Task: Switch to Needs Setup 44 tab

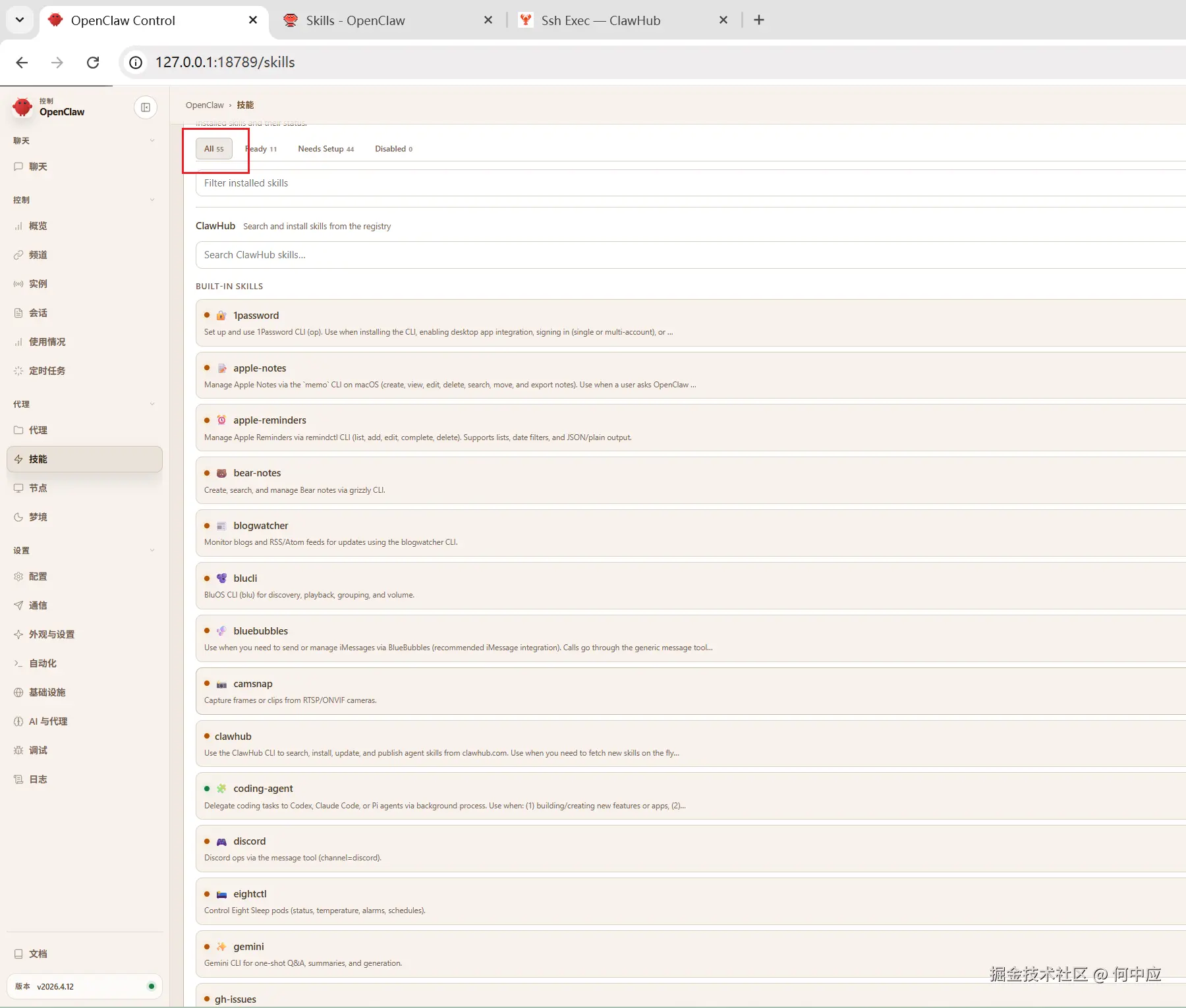Action: point(326,149)
